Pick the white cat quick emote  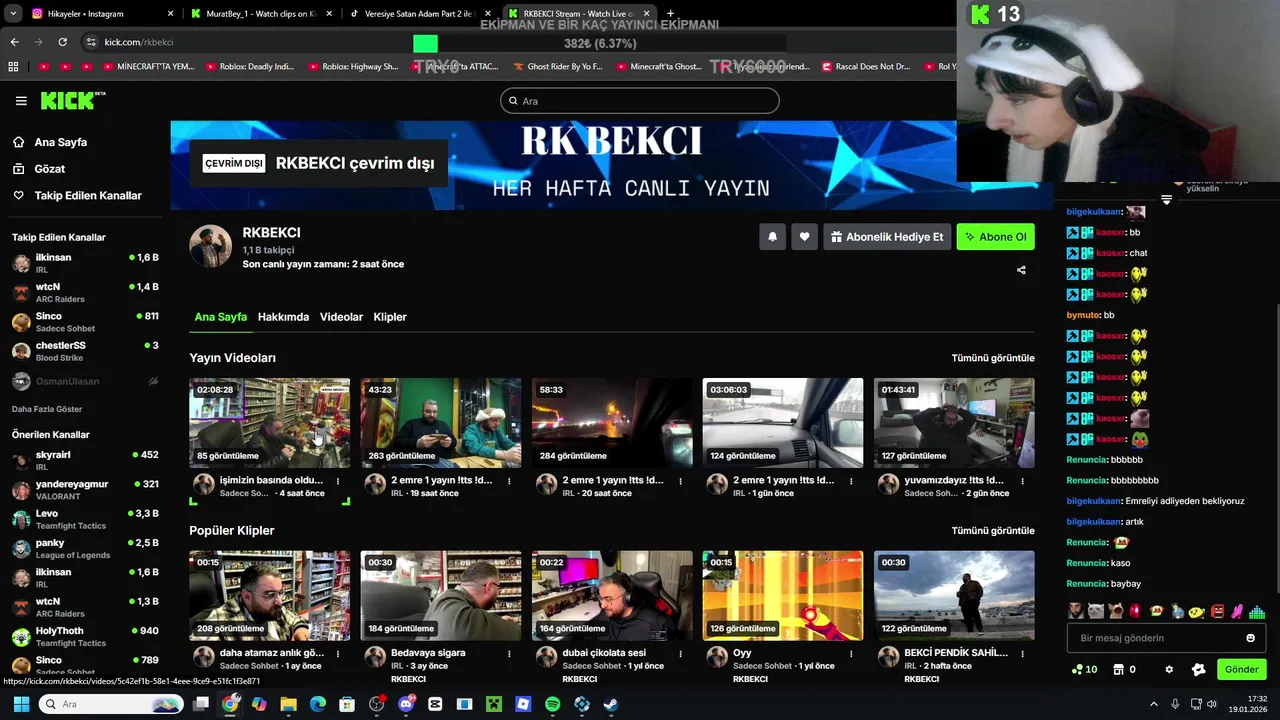[x=1095, y=611]
